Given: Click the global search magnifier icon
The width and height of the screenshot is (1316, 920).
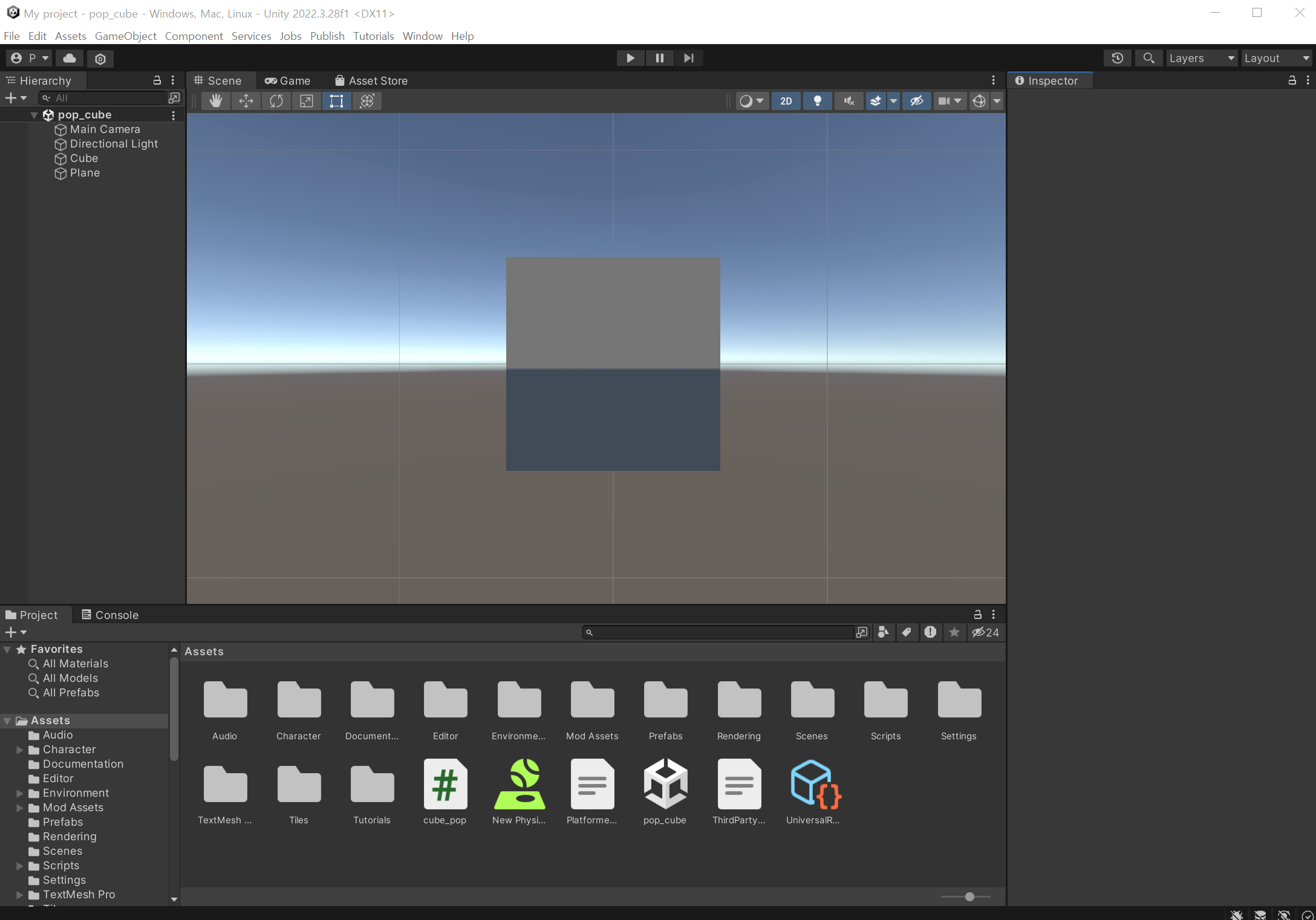Looking at the screenshot, I should [x=1148, y=58].
